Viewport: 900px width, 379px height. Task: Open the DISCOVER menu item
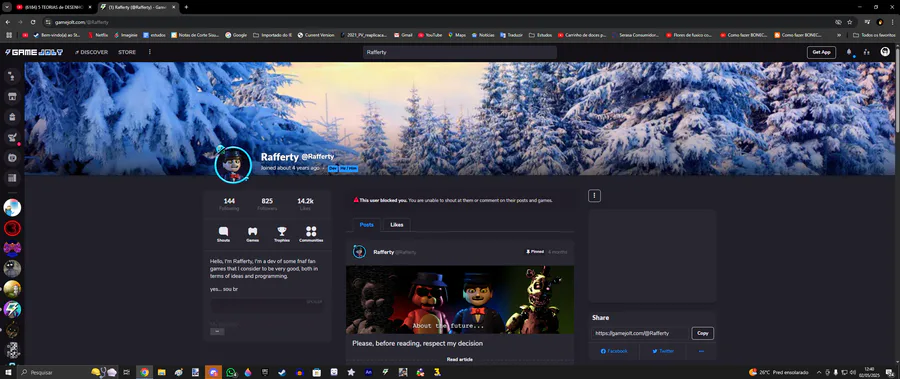(91, 52)
